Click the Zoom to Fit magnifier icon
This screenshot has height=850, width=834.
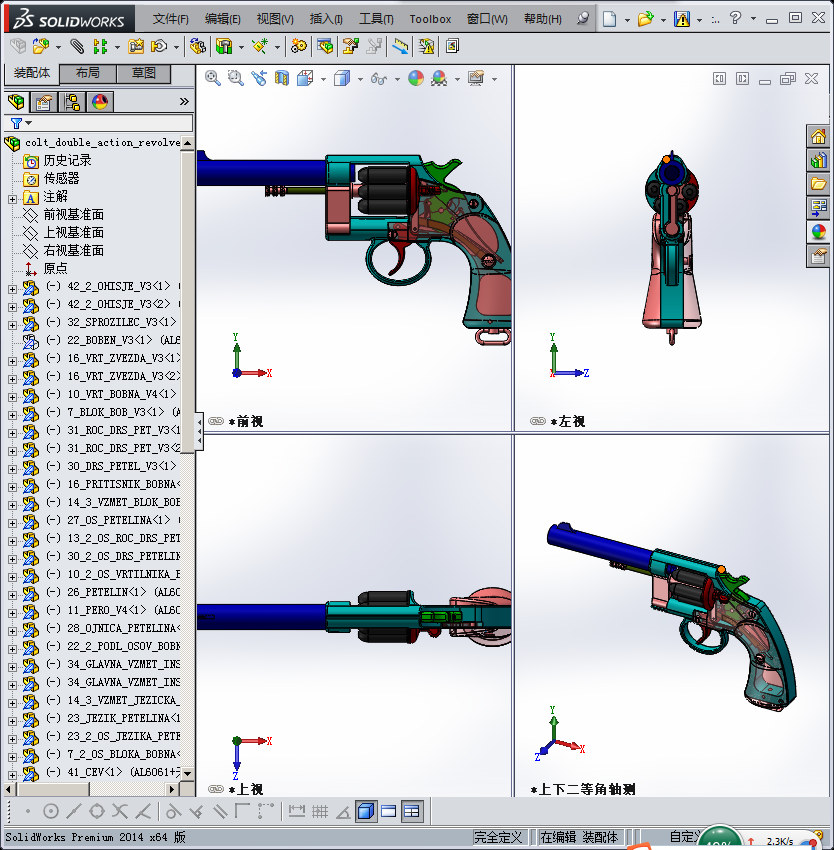pyautogui.click(x=213, y=79)
